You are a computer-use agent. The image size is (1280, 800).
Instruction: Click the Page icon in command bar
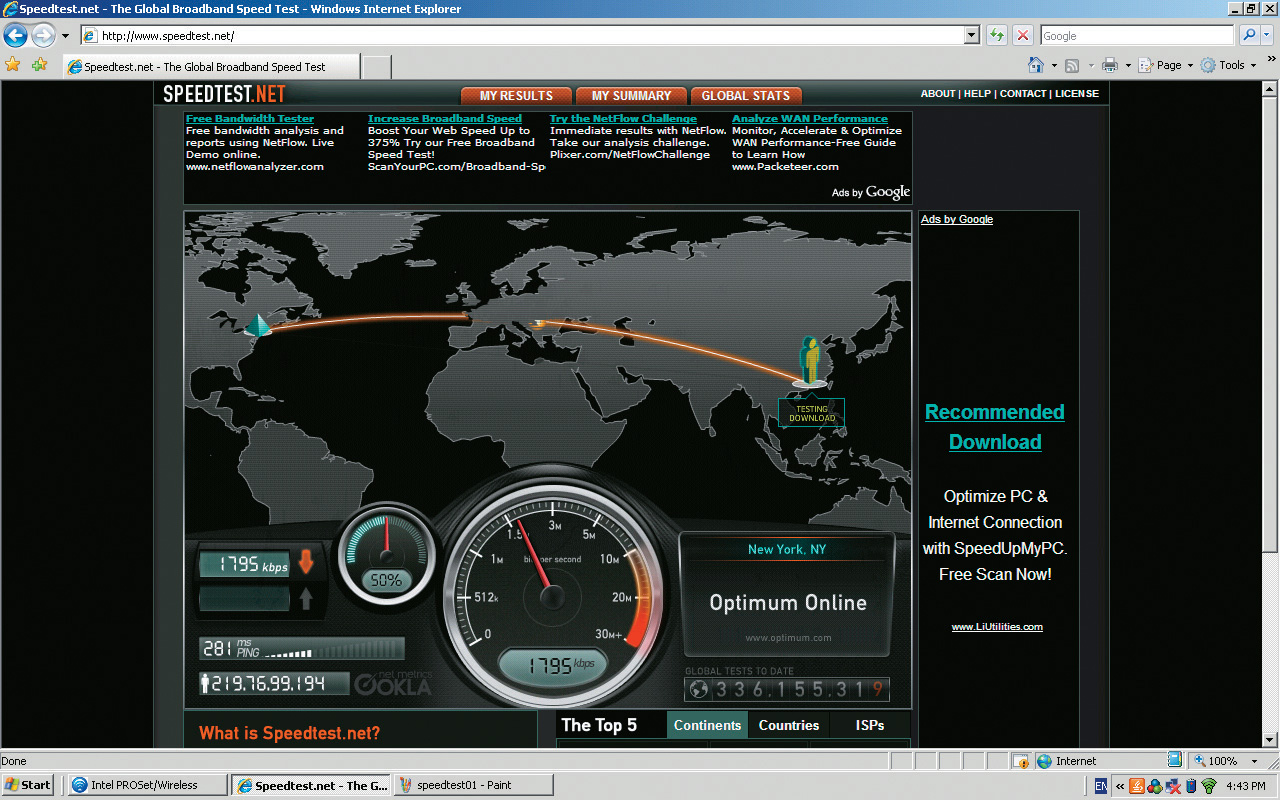(x=1146, y=65)
